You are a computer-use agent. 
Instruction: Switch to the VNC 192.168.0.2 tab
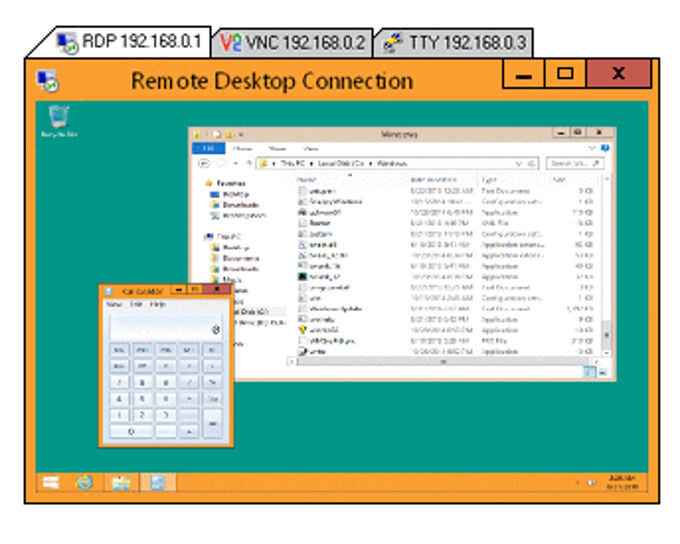pyautogui.click(x=292, y=43)
